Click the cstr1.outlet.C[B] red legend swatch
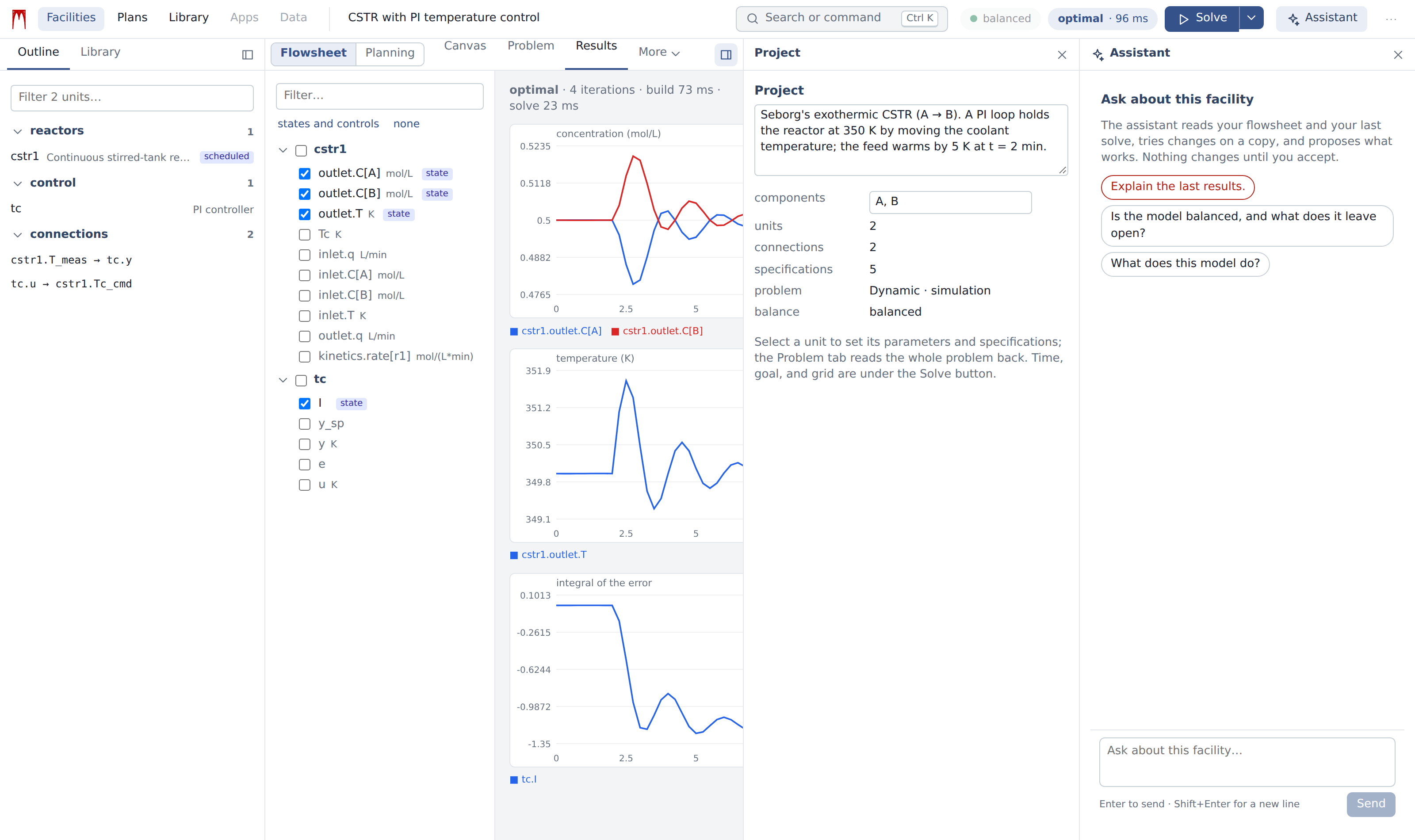Image resolution: width=1415 pixels, height=840 pixels. pos(615,332)
